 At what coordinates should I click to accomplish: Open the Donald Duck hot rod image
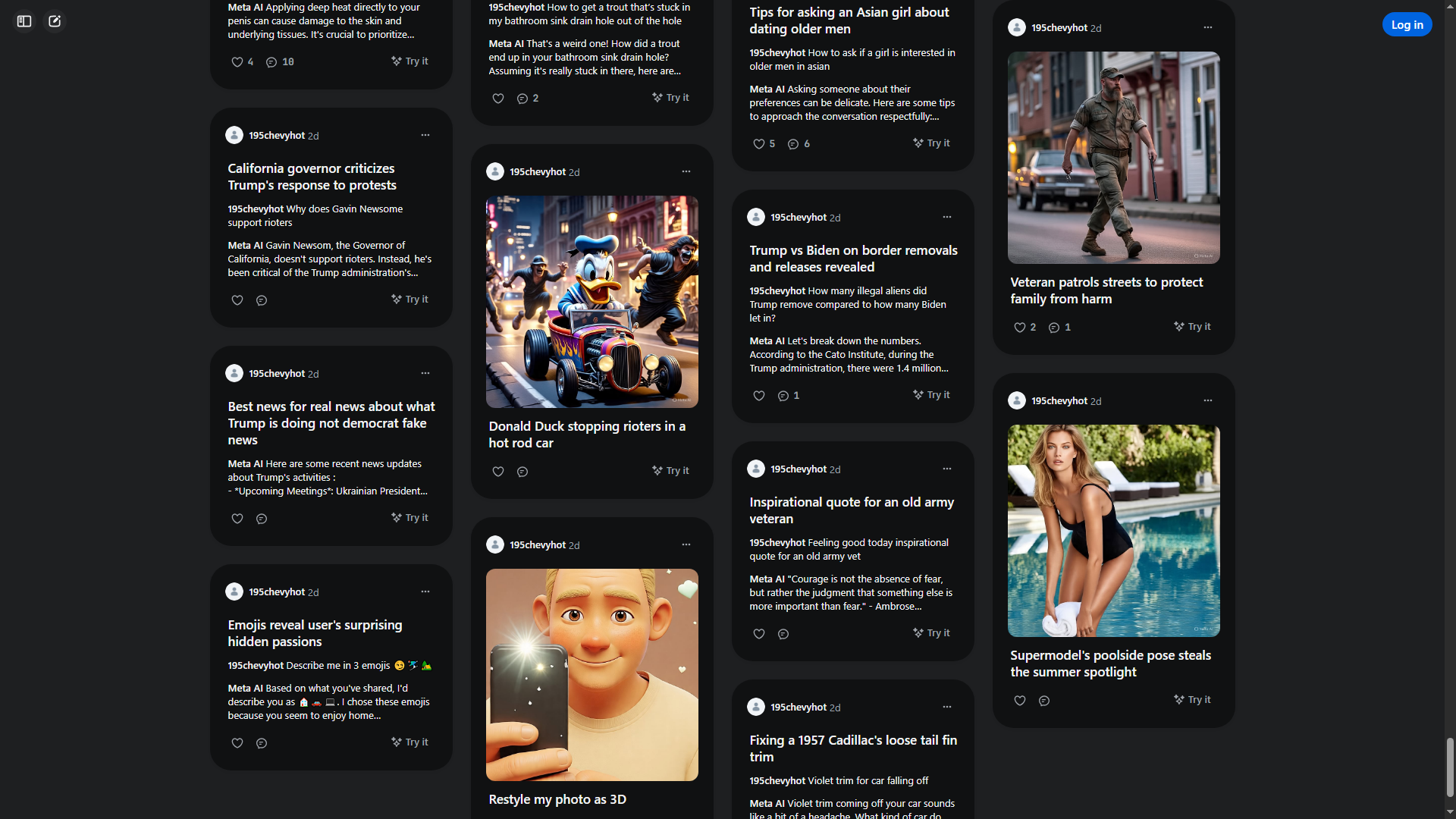592,302
